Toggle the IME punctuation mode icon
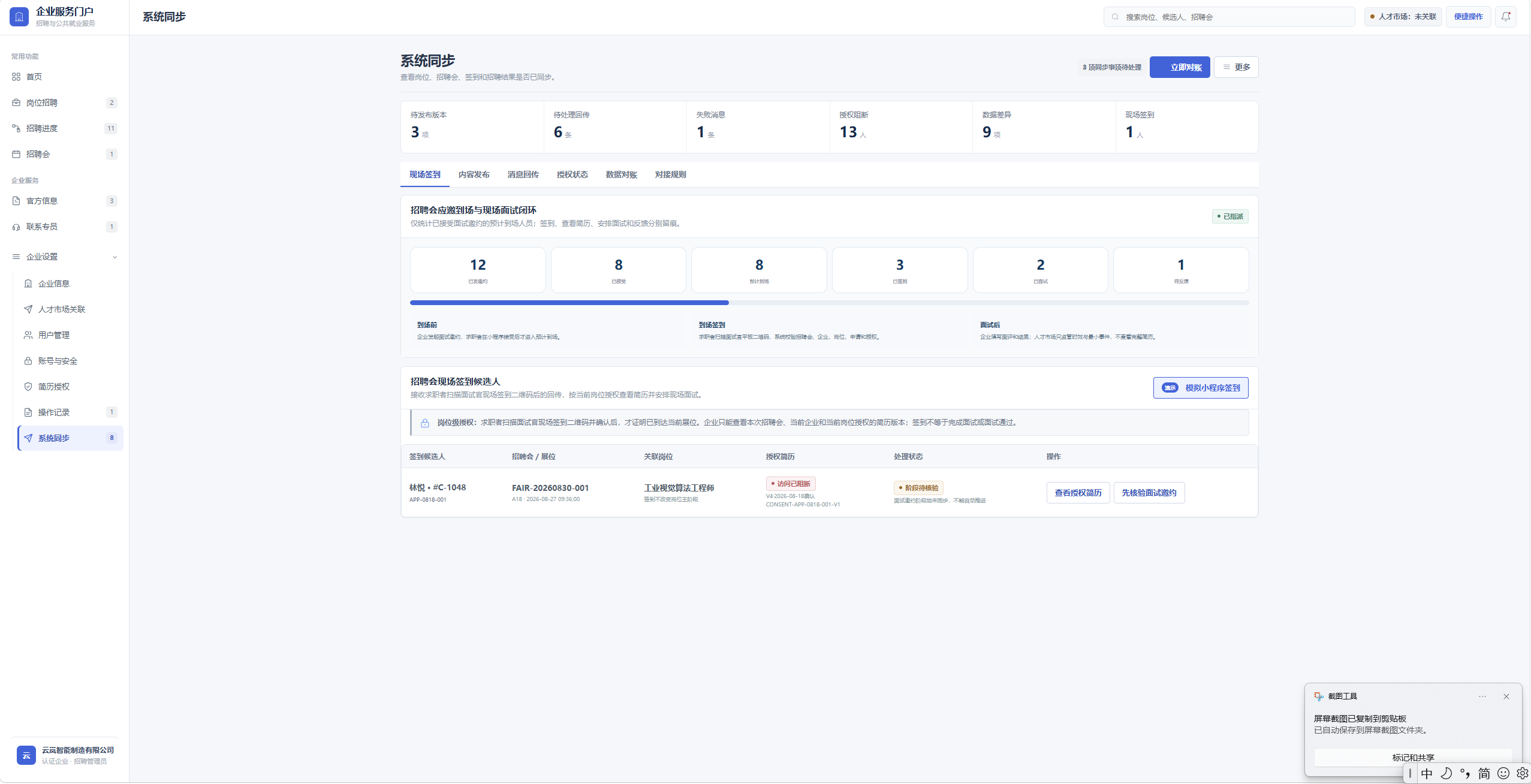This screenshot has height=784, width=1531. (x=1465, y=773)
